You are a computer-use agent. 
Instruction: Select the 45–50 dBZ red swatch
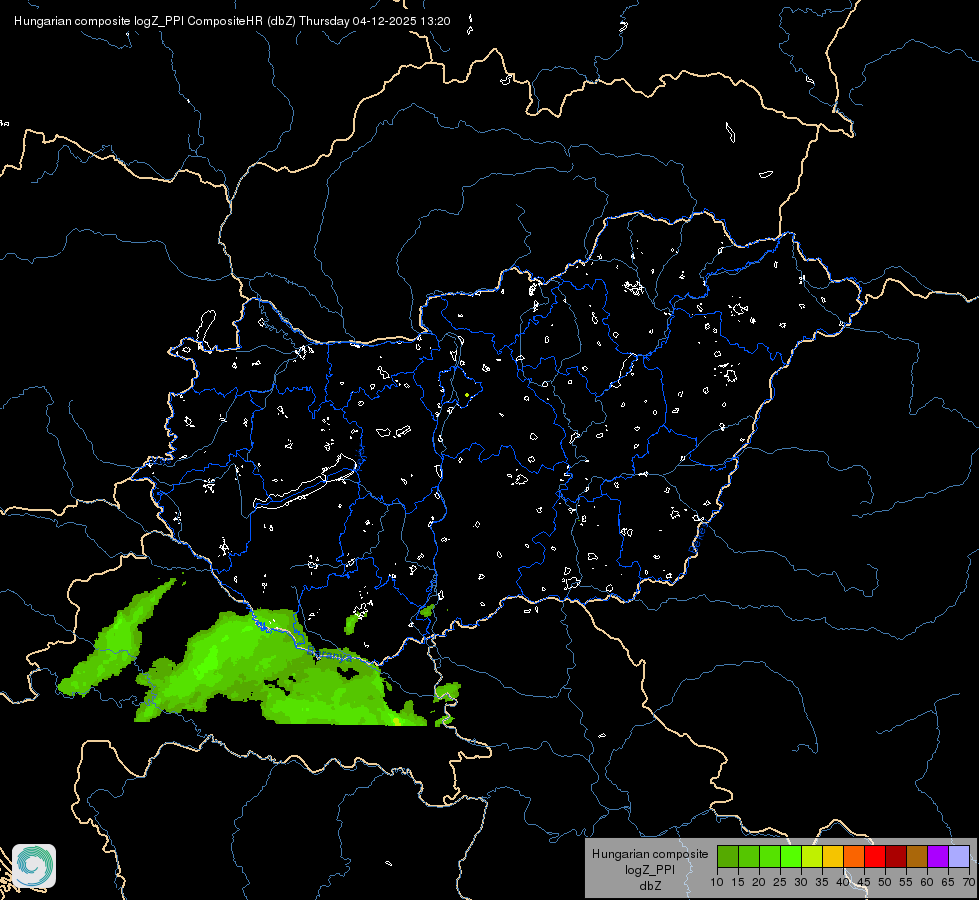[x=875, y=856]
